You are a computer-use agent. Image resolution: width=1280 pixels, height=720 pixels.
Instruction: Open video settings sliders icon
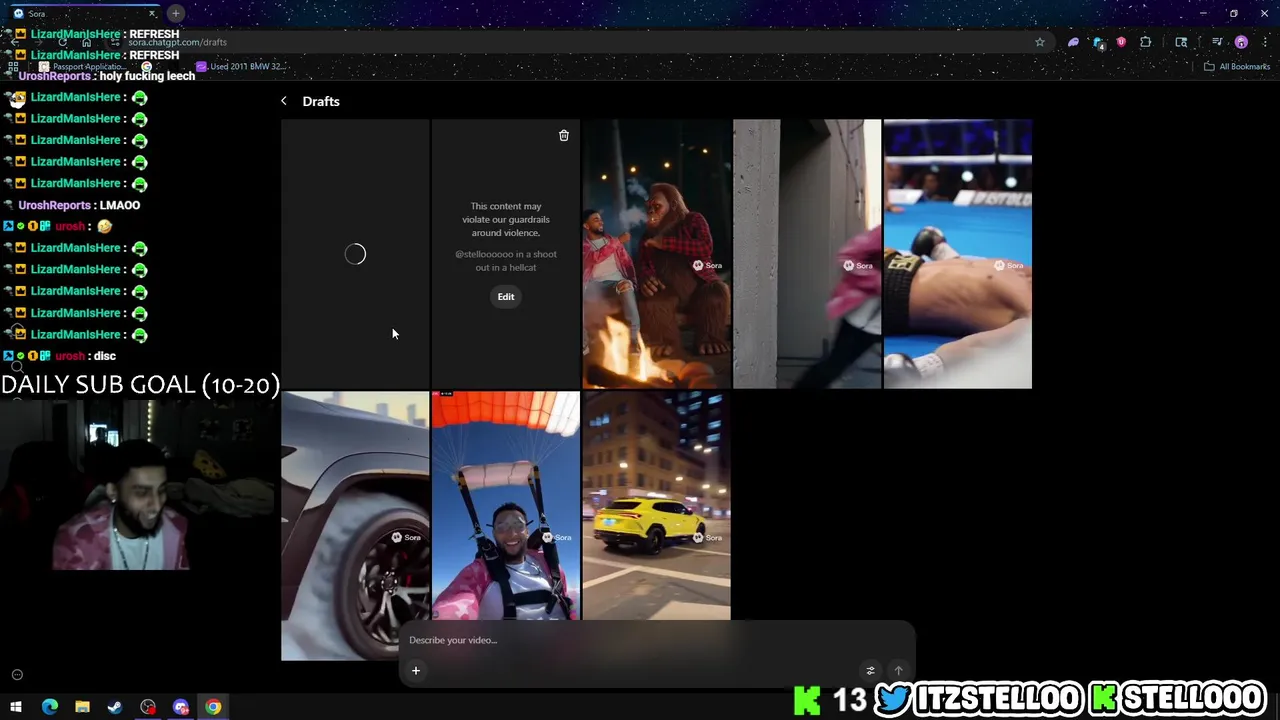pos(870,671)
